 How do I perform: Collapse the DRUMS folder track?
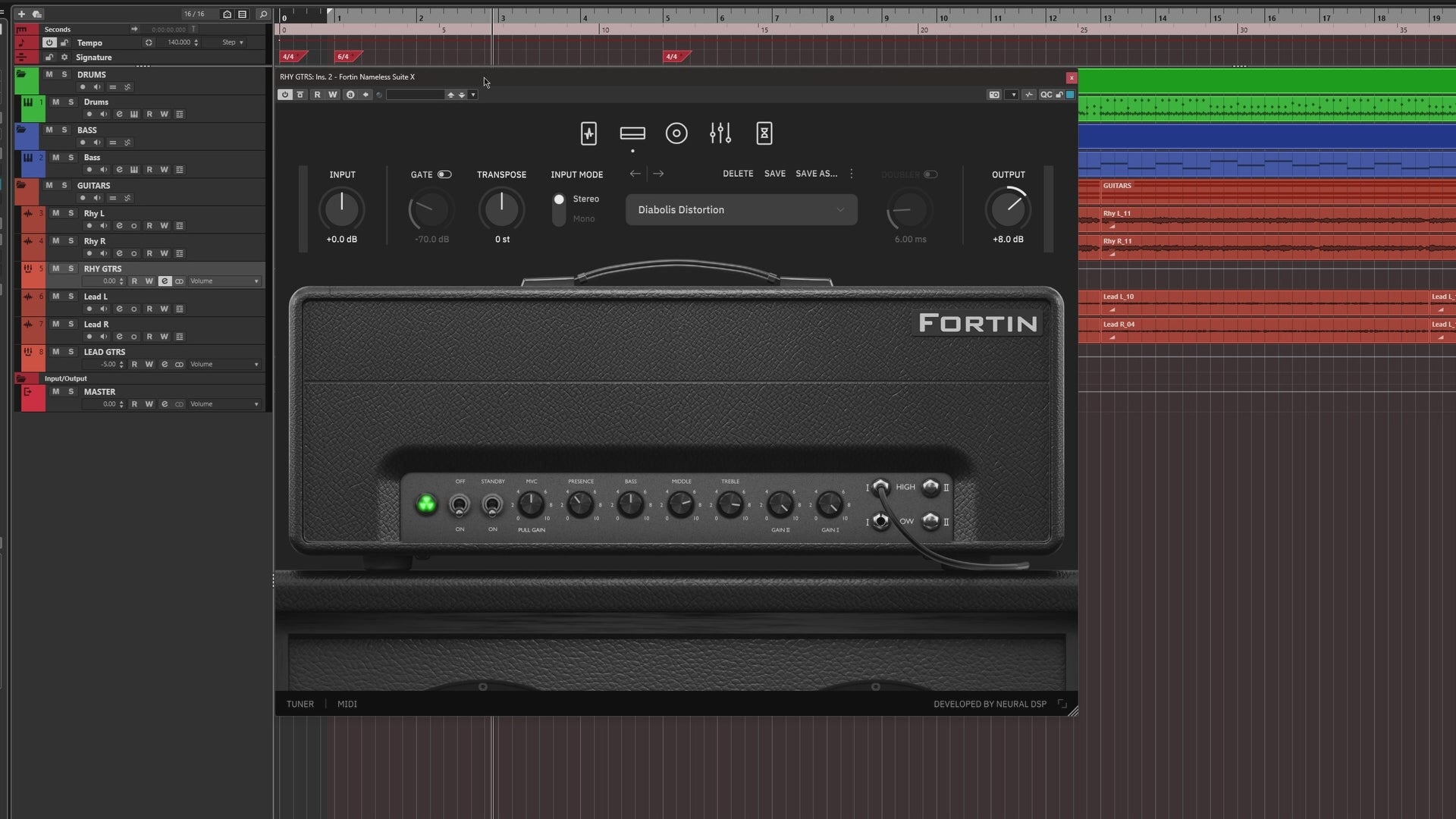[x=21, y=74]
